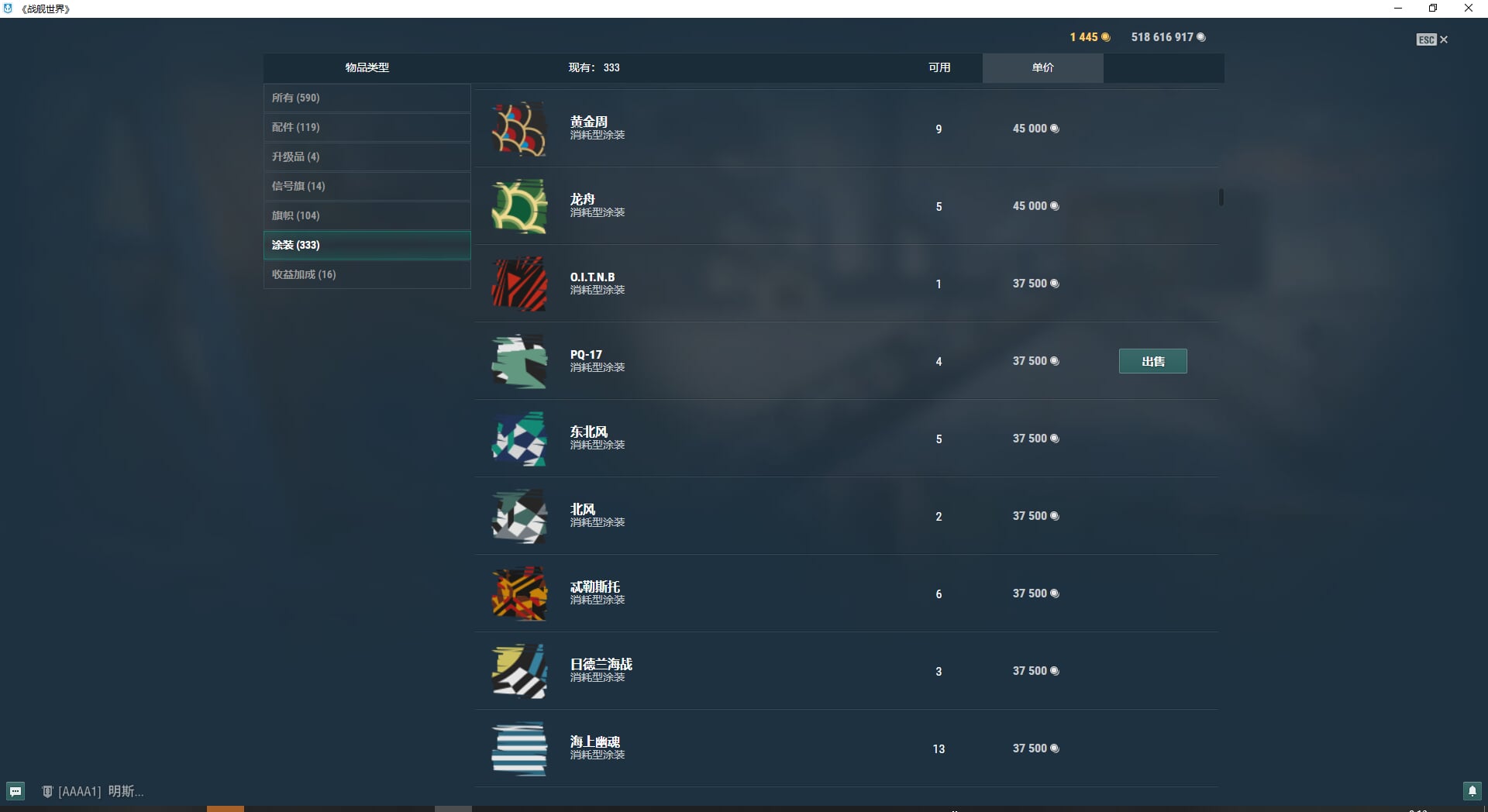Switch to the 配件 (119) category
1488x812 pixels.
pyautogui.click(x=367, y=127)
